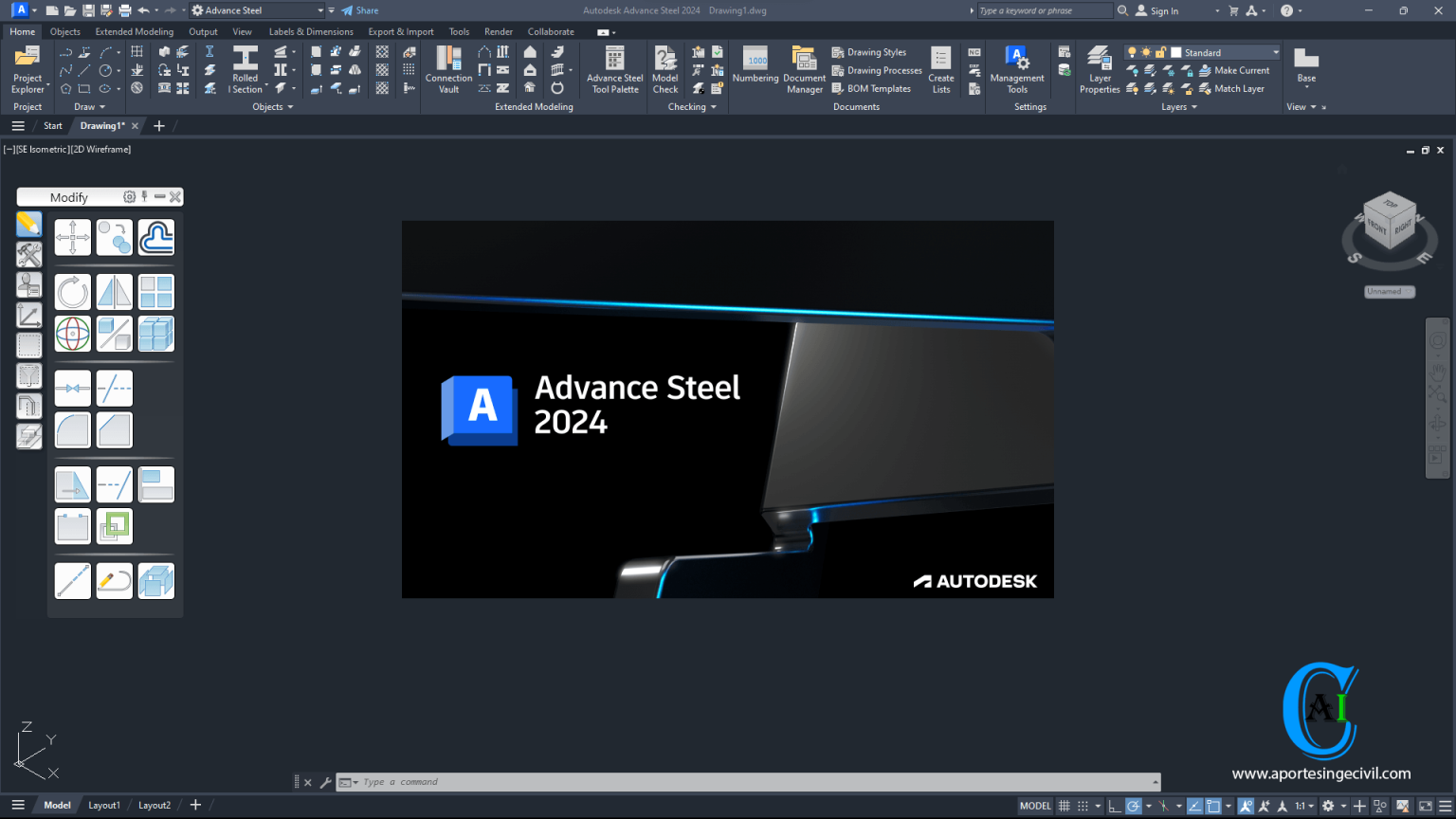Open the Labels & Dimensions ribbon tab

[x=311, y=31]
